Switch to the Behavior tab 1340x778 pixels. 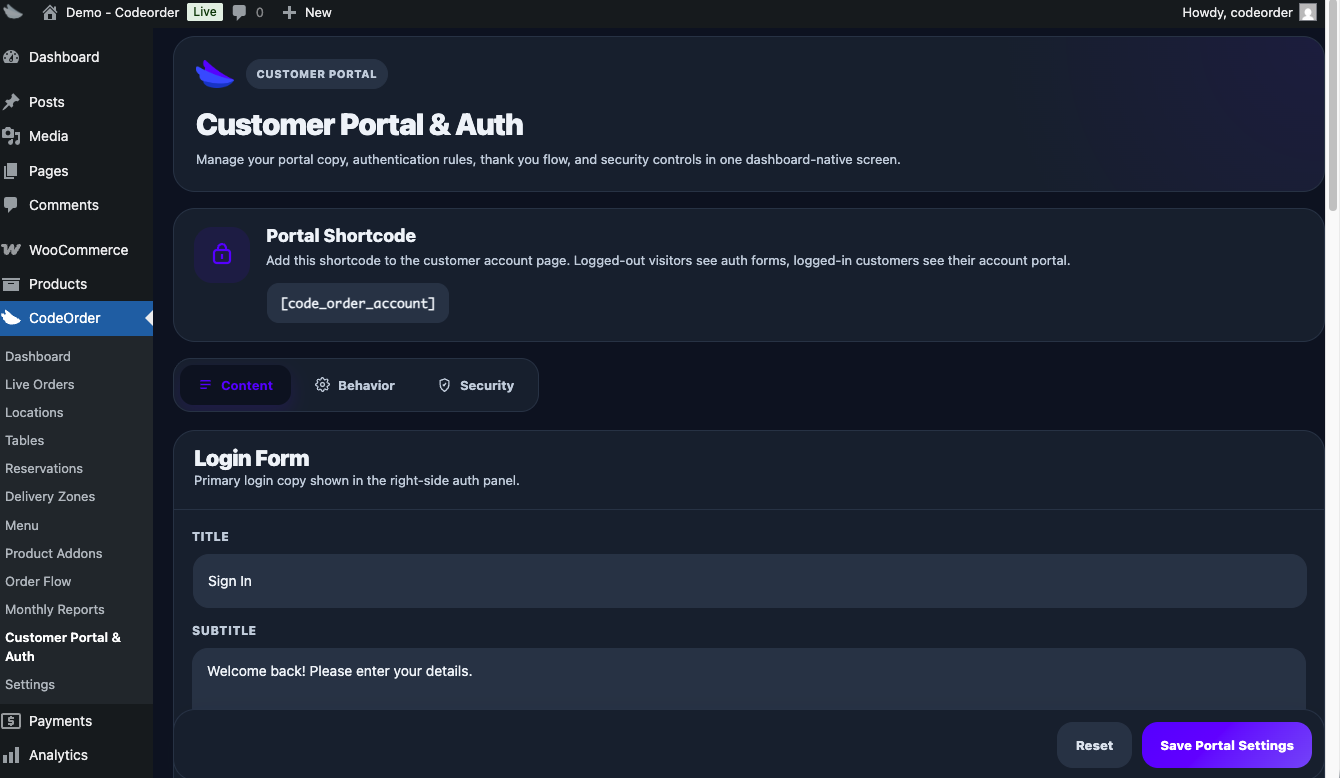pyautogui.click(x=354, y=384)
